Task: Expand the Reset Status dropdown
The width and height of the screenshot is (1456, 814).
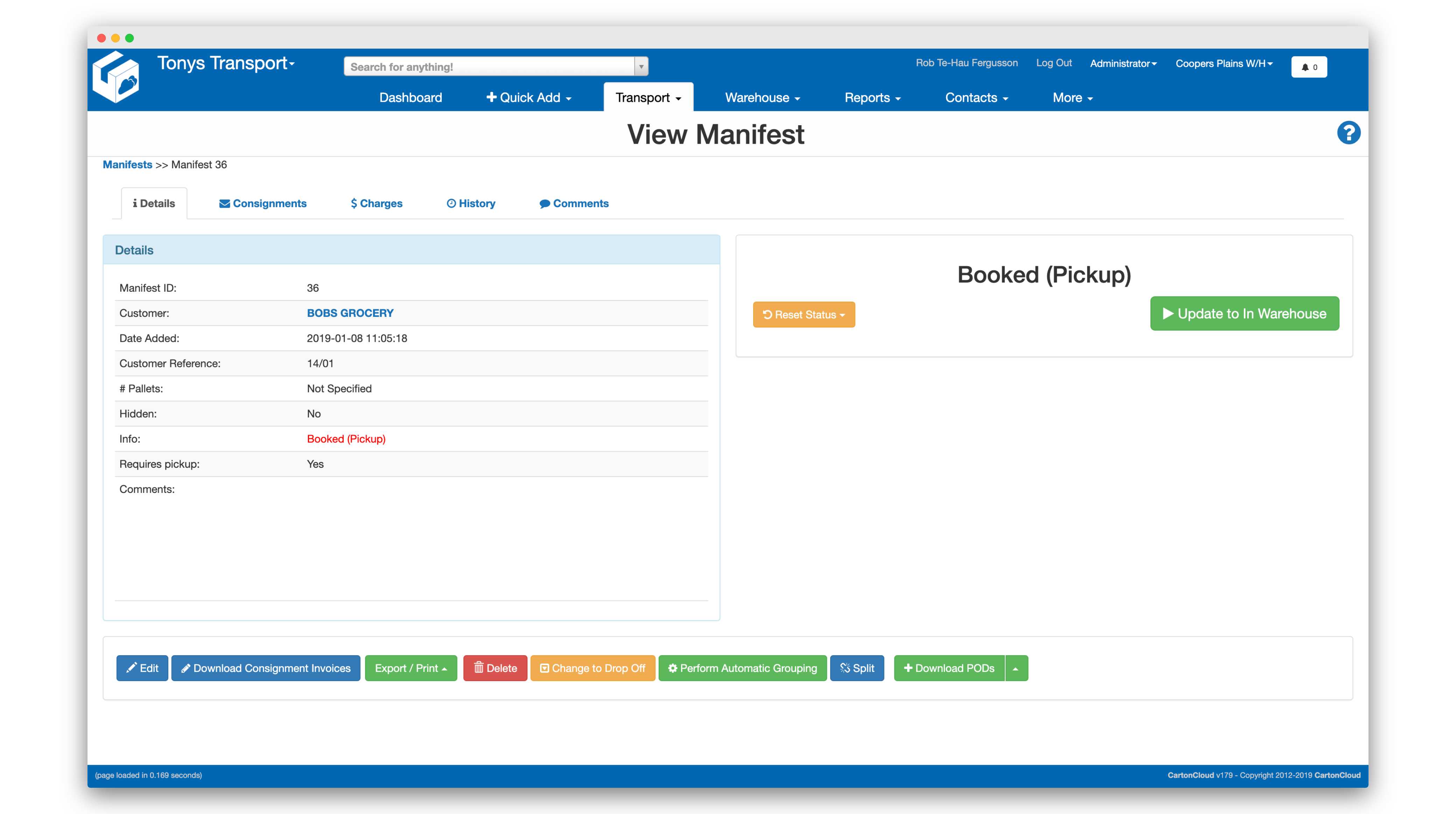Action: (804, 314)
